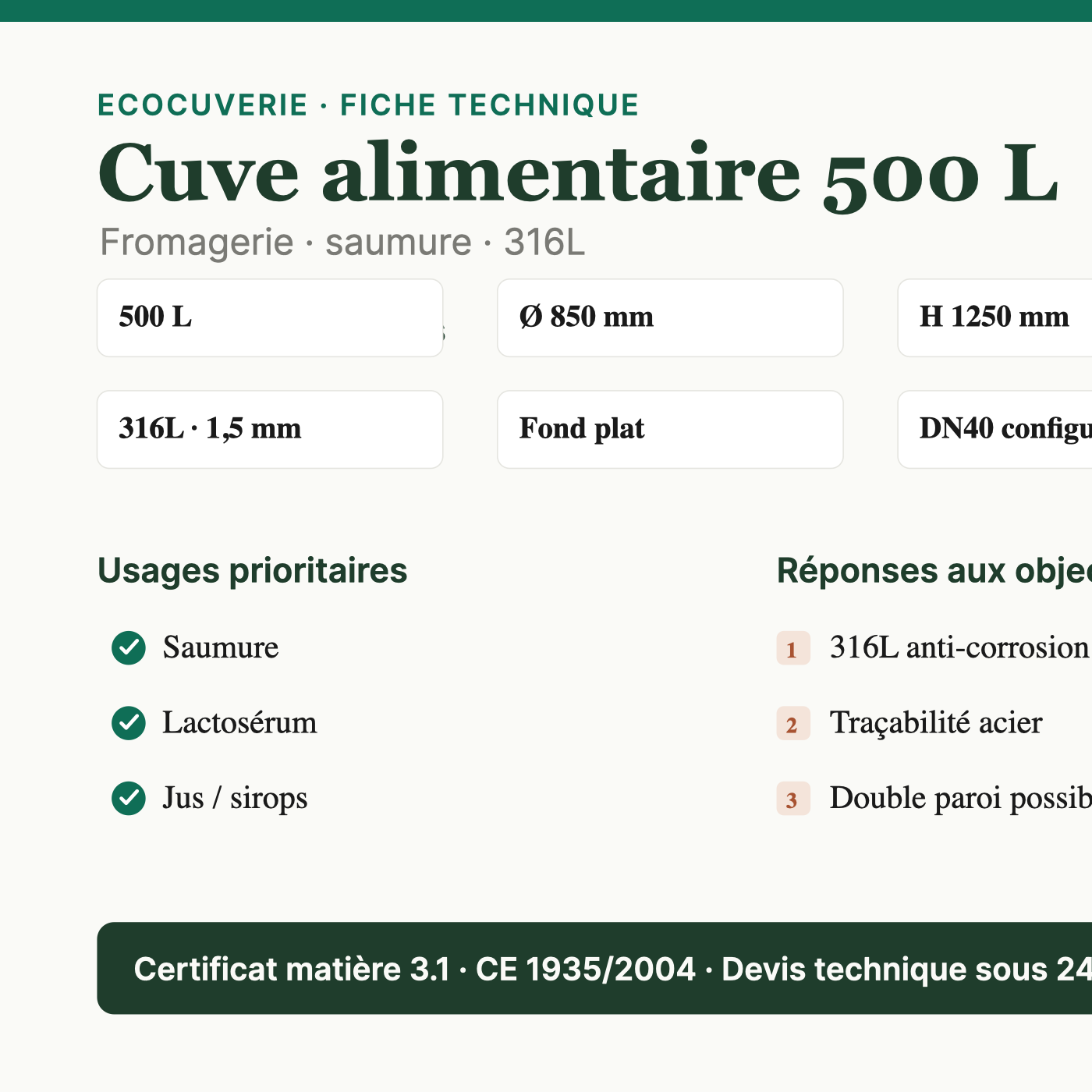Click the Certificat matière 3.1 banner
This screenshot has width=1092, height=1092.
[594, 968]
